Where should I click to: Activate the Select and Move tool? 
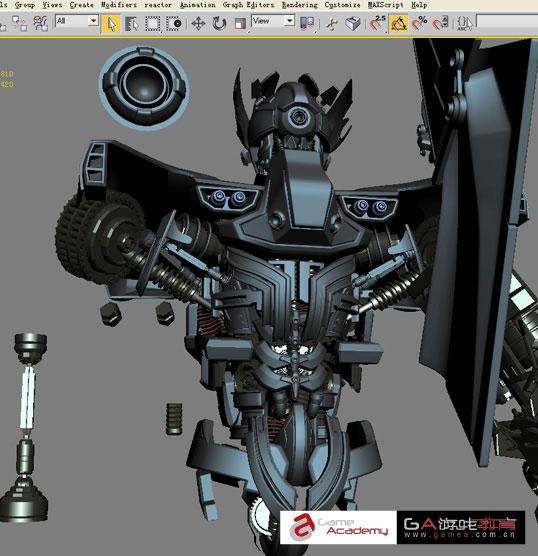click(198, 24)
